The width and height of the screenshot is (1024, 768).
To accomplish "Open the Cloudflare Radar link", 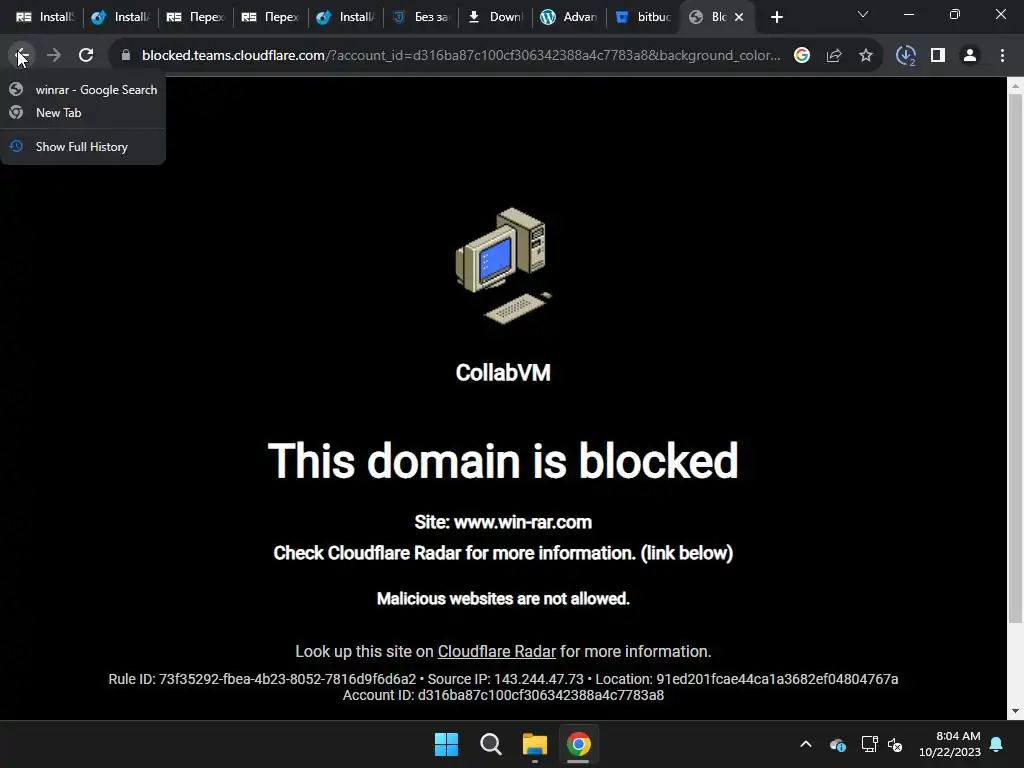I will click(496, 651).
